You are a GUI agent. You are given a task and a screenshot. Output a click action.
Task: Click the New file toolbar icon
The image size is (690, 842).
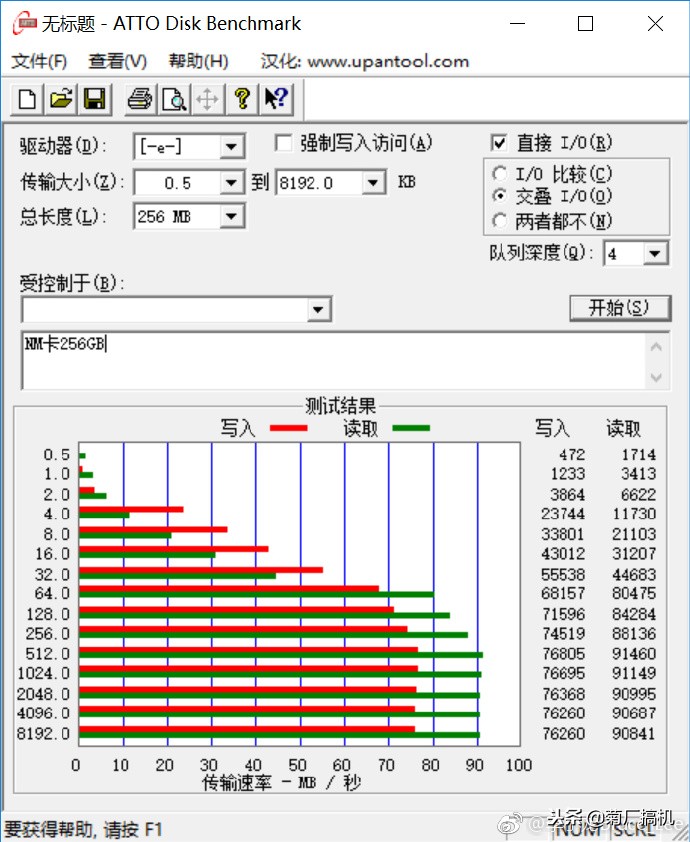28,99
